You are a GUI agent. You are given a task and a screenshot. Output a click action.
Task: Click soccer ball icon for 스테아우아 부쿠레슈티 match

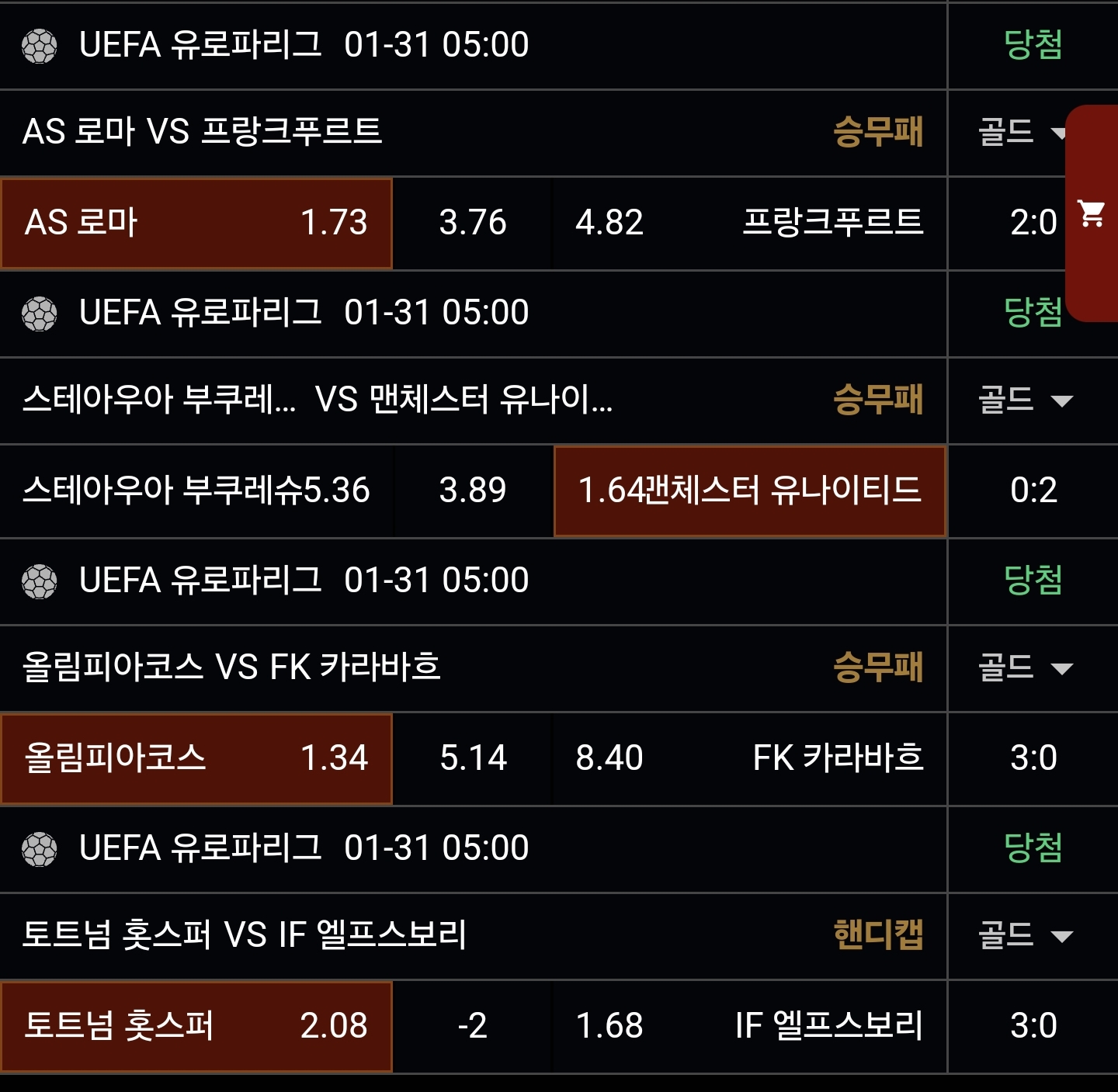(x=39, y=314)
